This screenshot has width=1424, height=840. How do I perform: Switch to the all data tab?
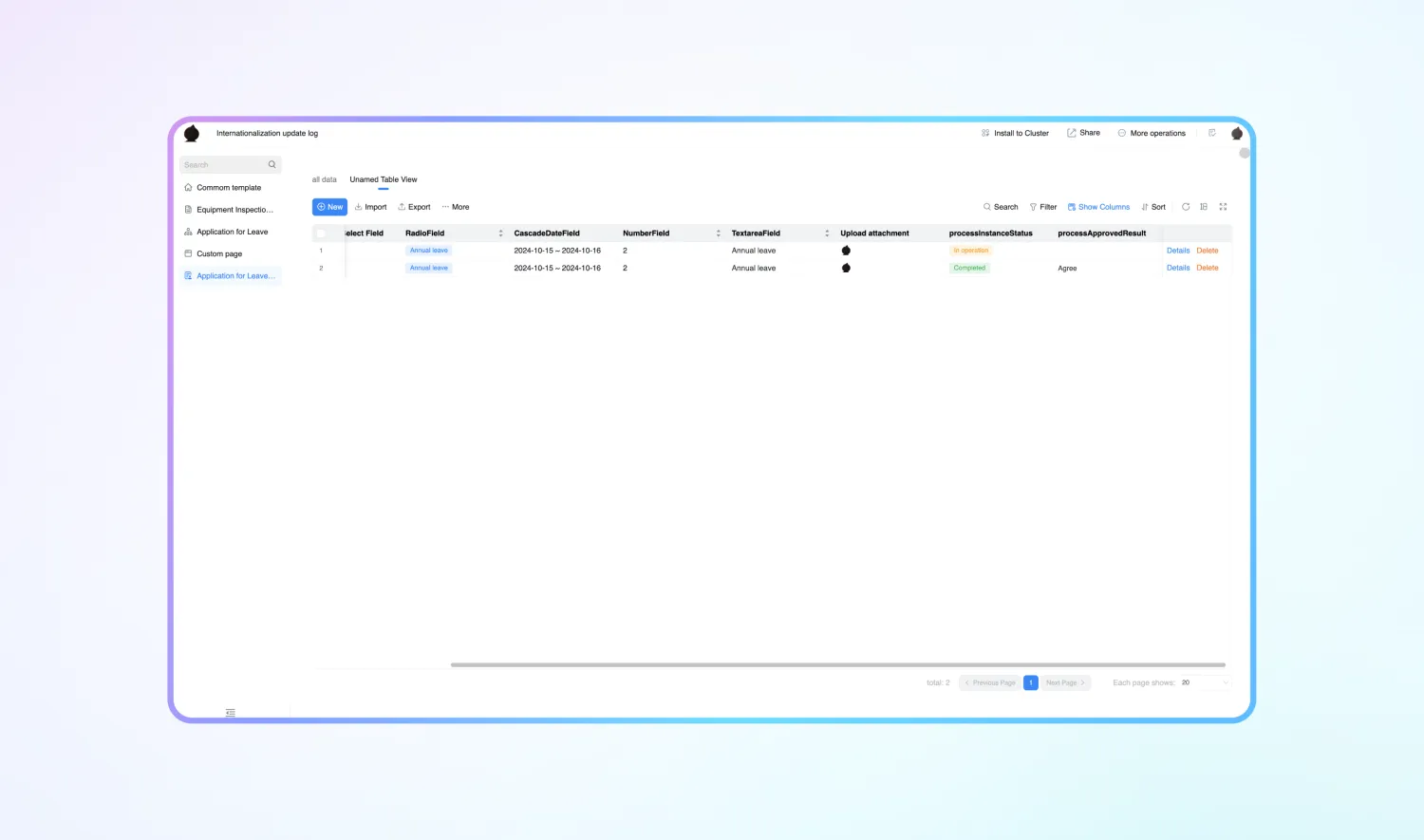coord(325,179)
